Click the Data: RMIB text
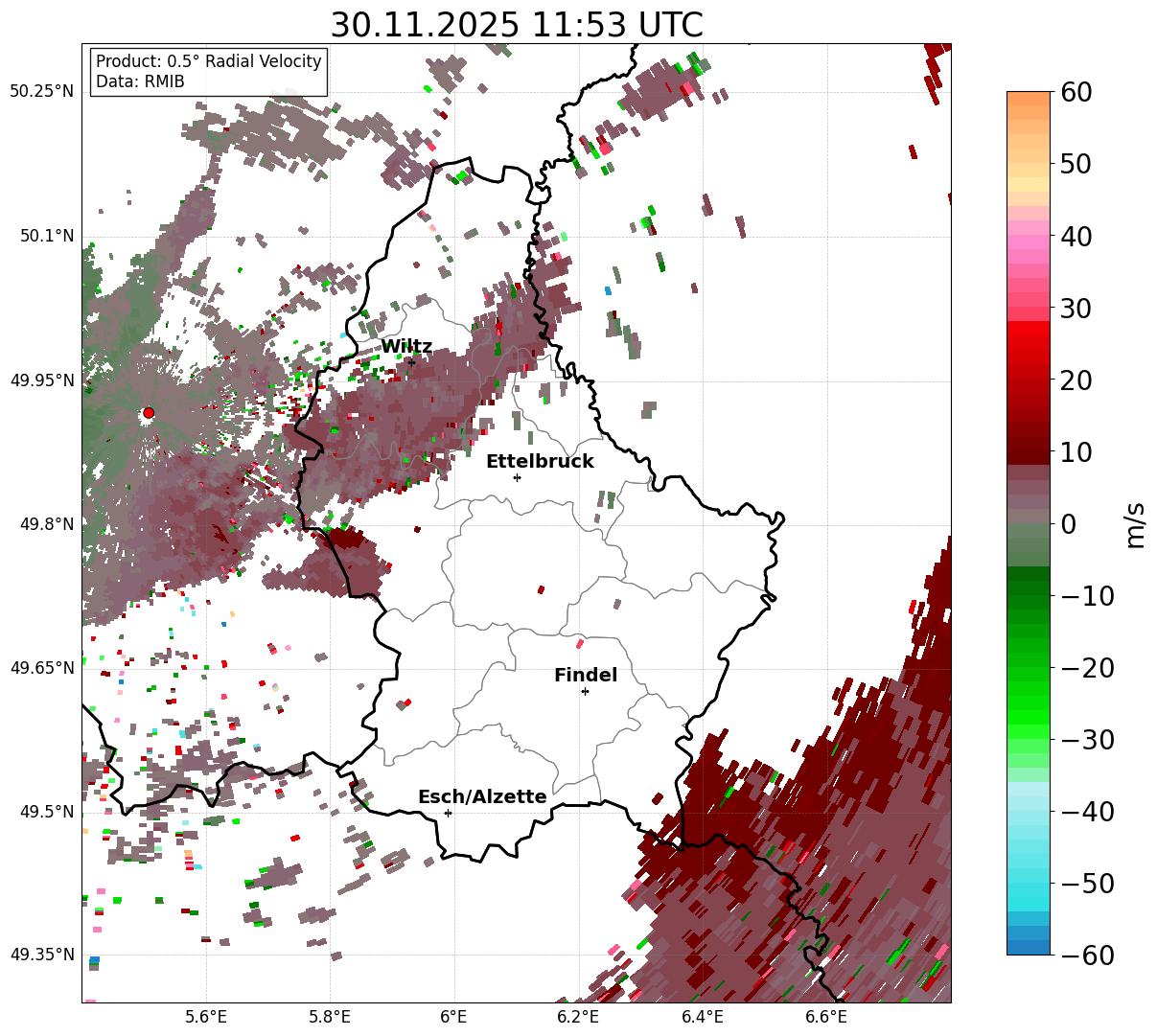The width and height of the screenshot is (1157, 1036). tap(140, 81)
